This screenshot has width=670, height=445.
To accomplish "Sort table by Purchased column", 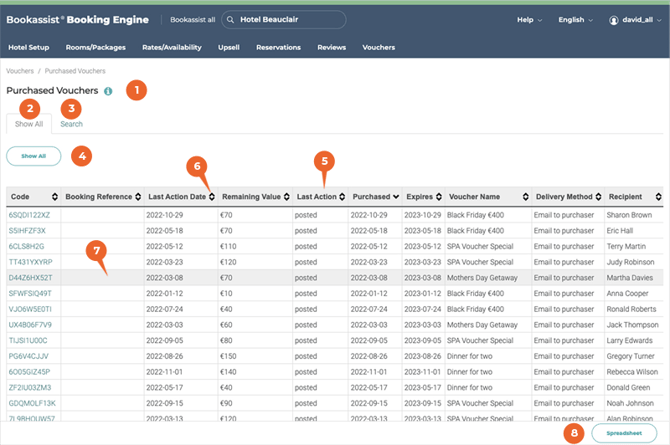I will point(372,197).
